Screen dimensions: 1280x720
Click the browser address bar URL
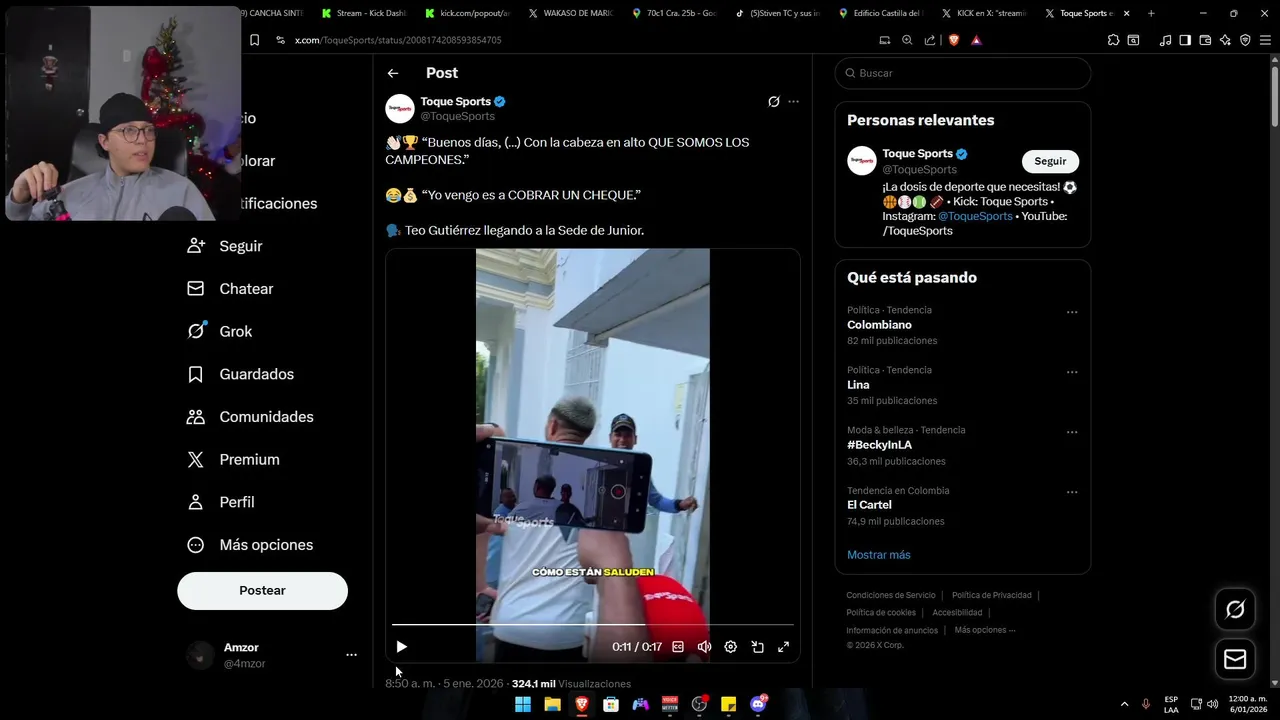point(398,40)
